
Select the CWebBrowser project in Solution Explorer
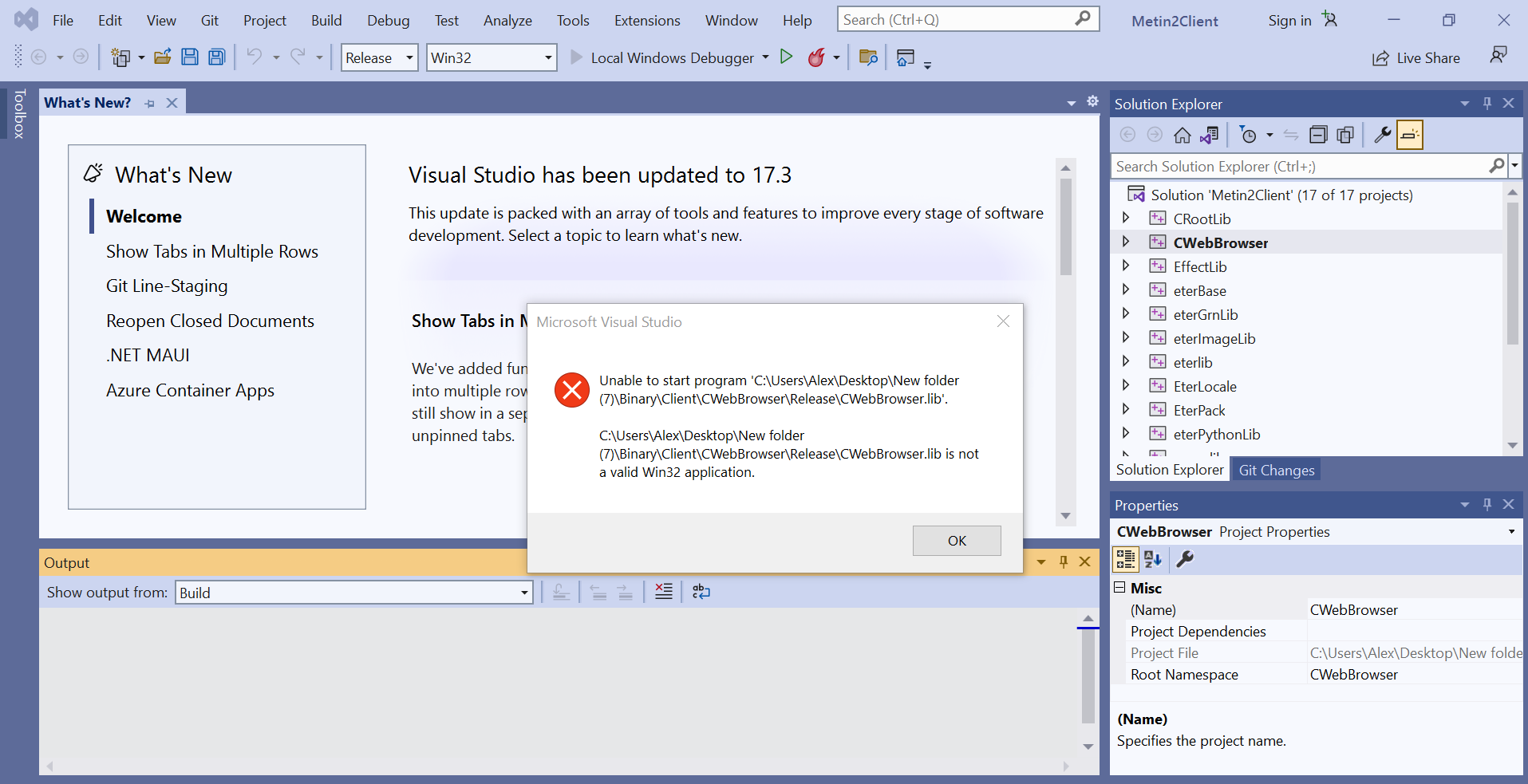[x=1220, y=242]
